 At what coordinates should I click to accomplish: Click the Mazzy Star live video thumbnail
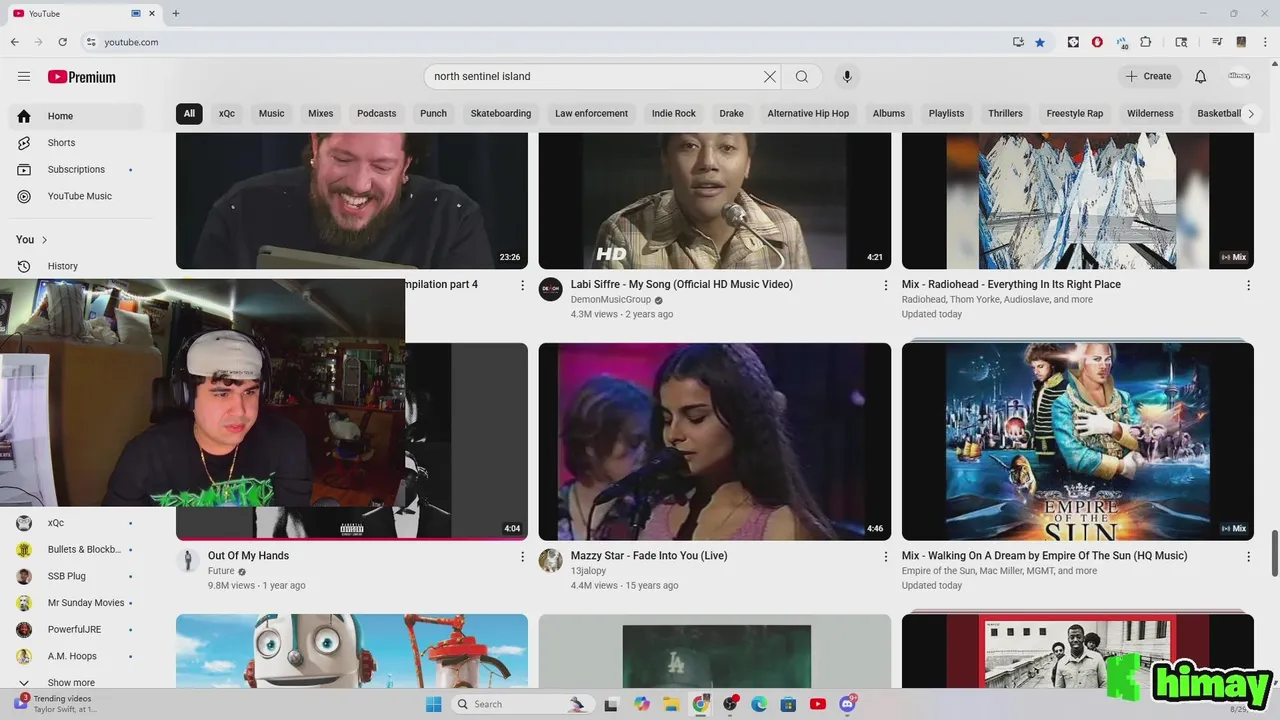(x=715, y=442)
